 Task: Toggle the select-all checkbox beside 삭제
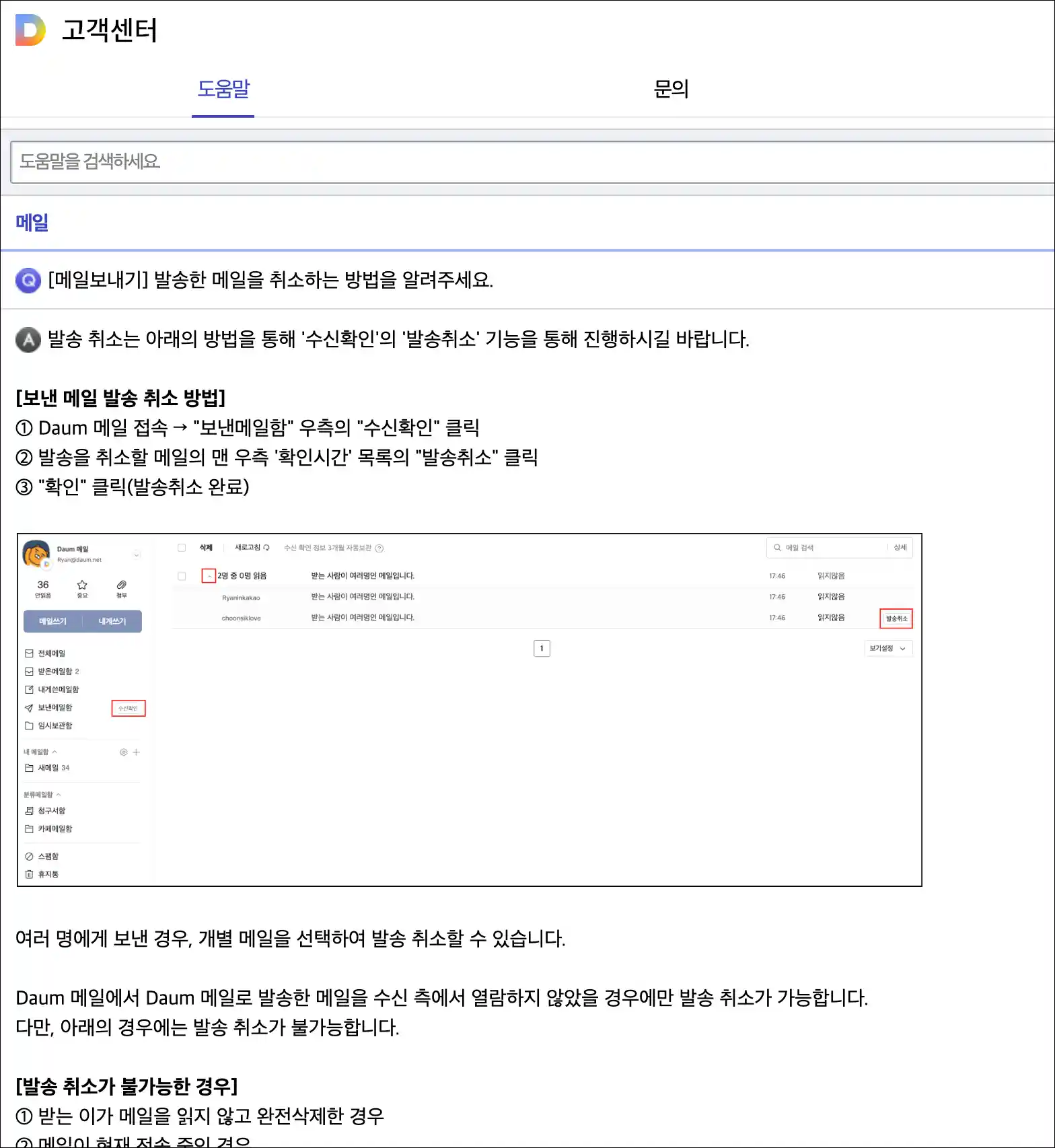click(x=182, y=548)
